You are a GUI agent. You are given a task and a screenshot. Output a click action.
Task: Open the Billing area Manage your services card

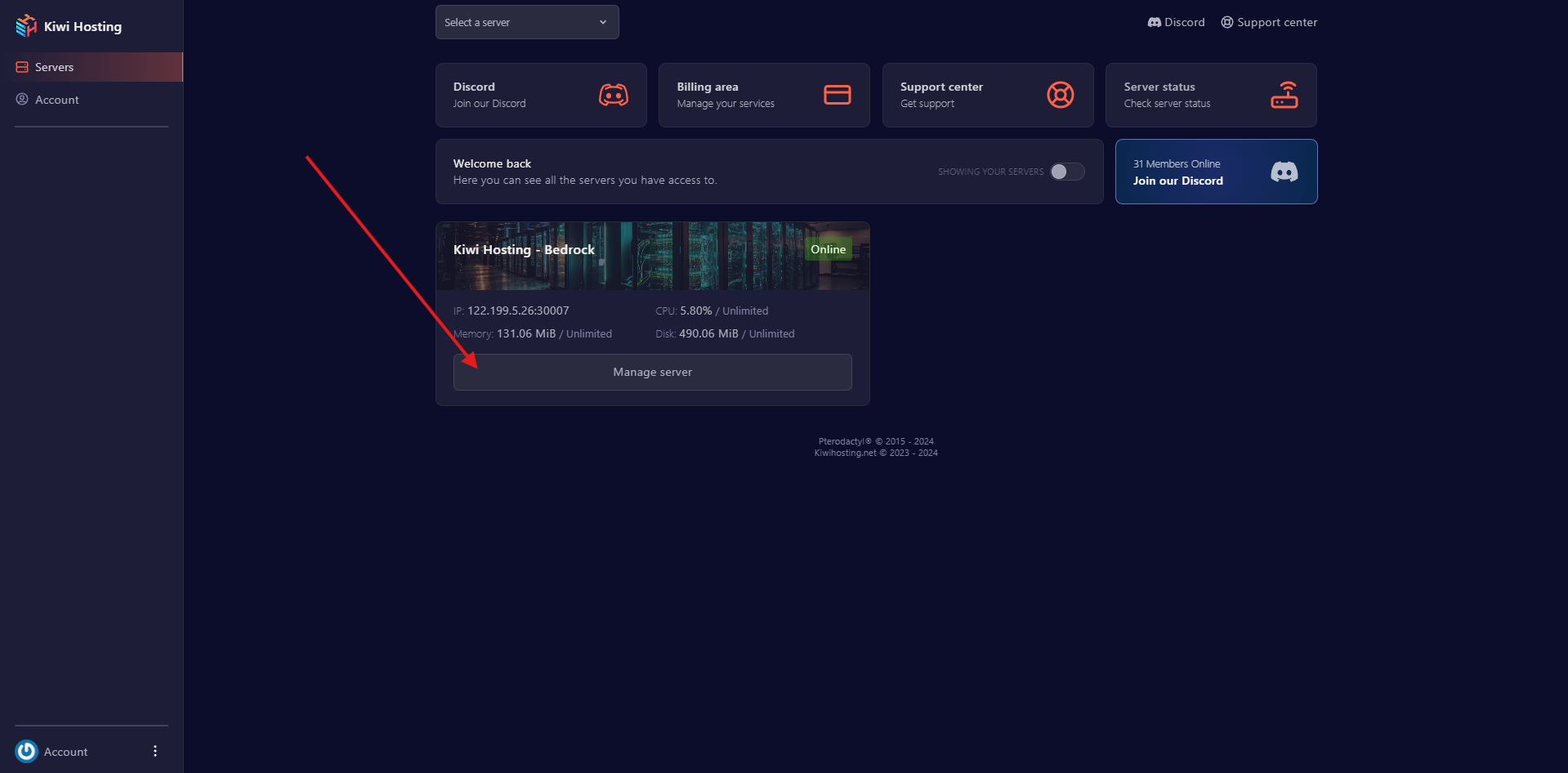click(x=764, y=95)
